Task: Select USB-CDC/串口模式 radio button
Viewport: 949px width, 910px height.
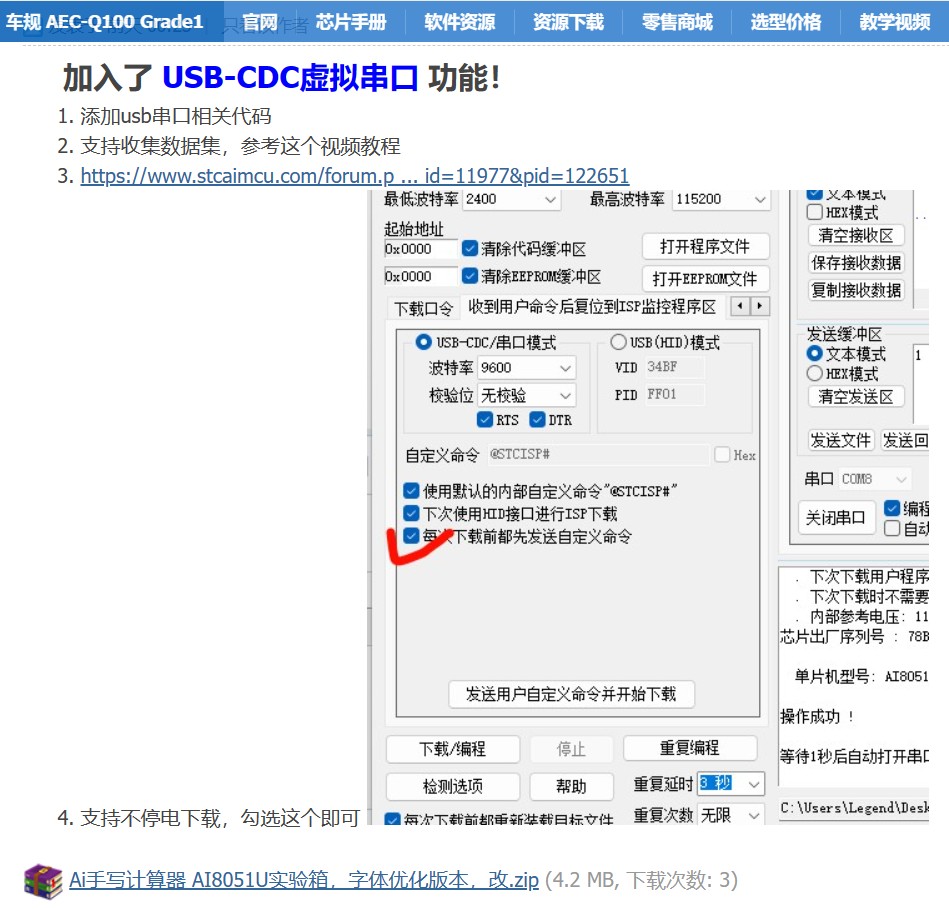Action: pos(423,342)
